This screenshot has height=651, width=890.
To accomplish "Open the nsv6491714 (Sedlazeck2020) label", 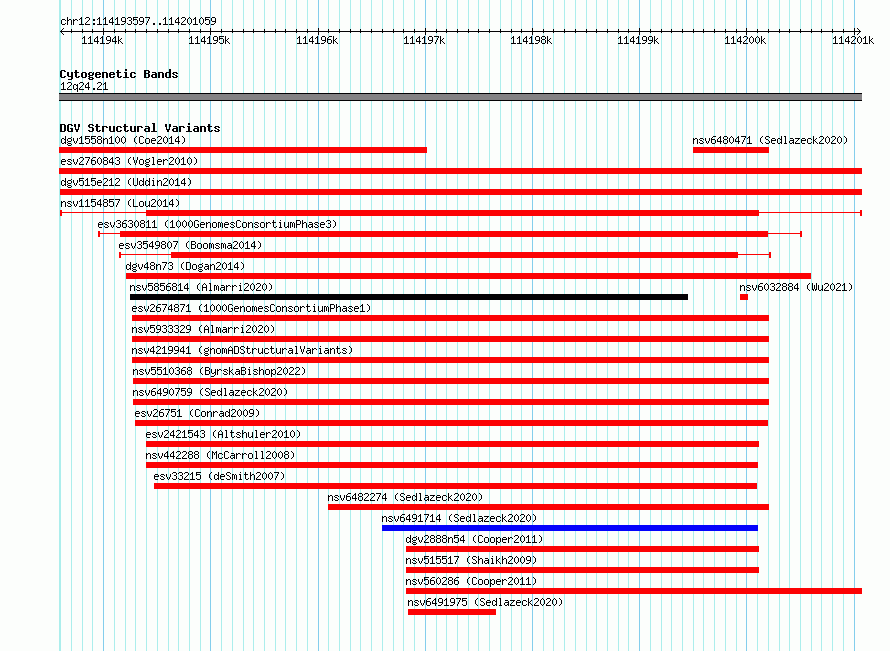I will click(459, 518).
